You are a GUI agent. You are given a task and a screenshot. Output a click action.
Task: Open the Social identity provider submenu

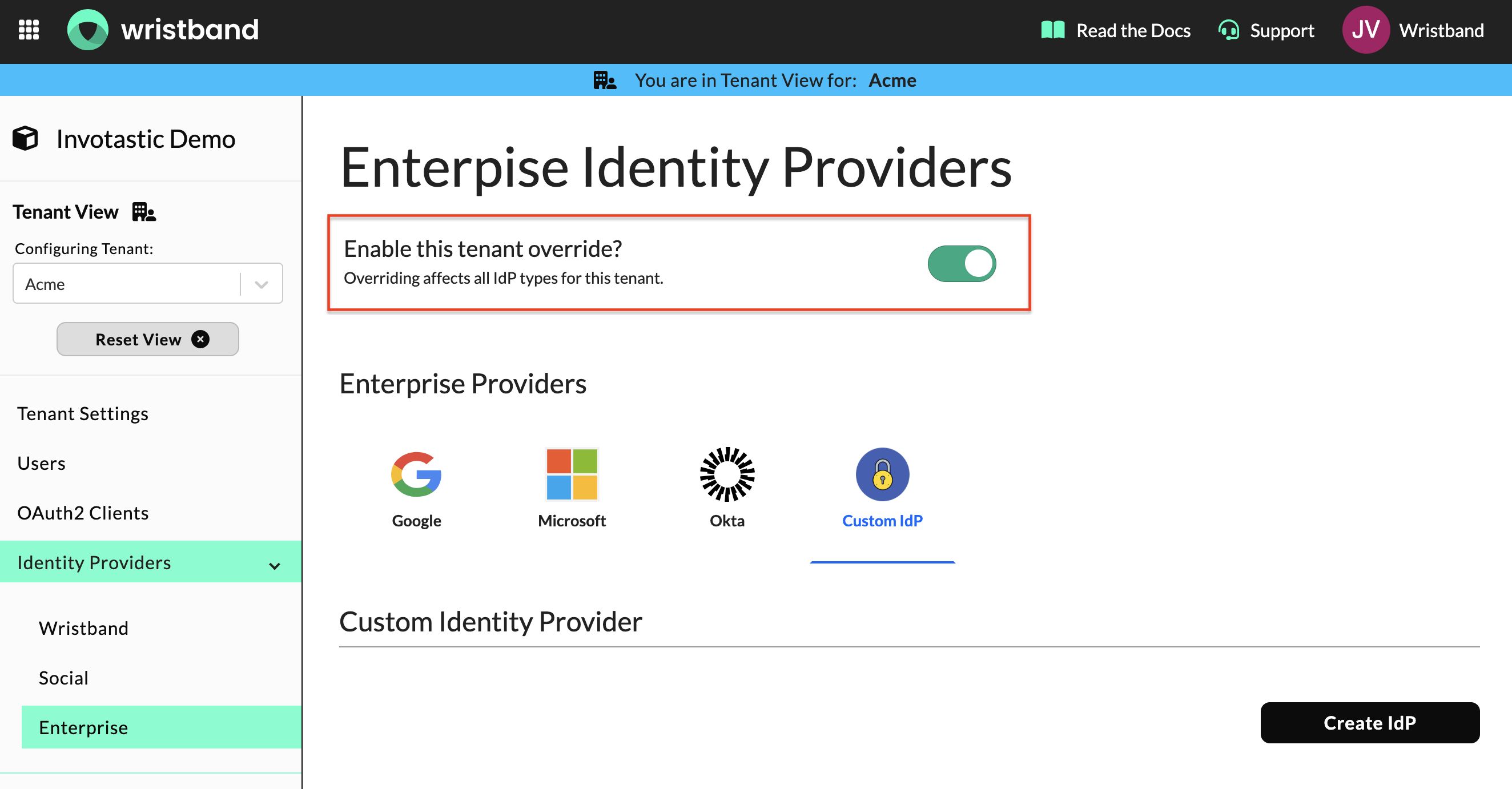[63, 678]
